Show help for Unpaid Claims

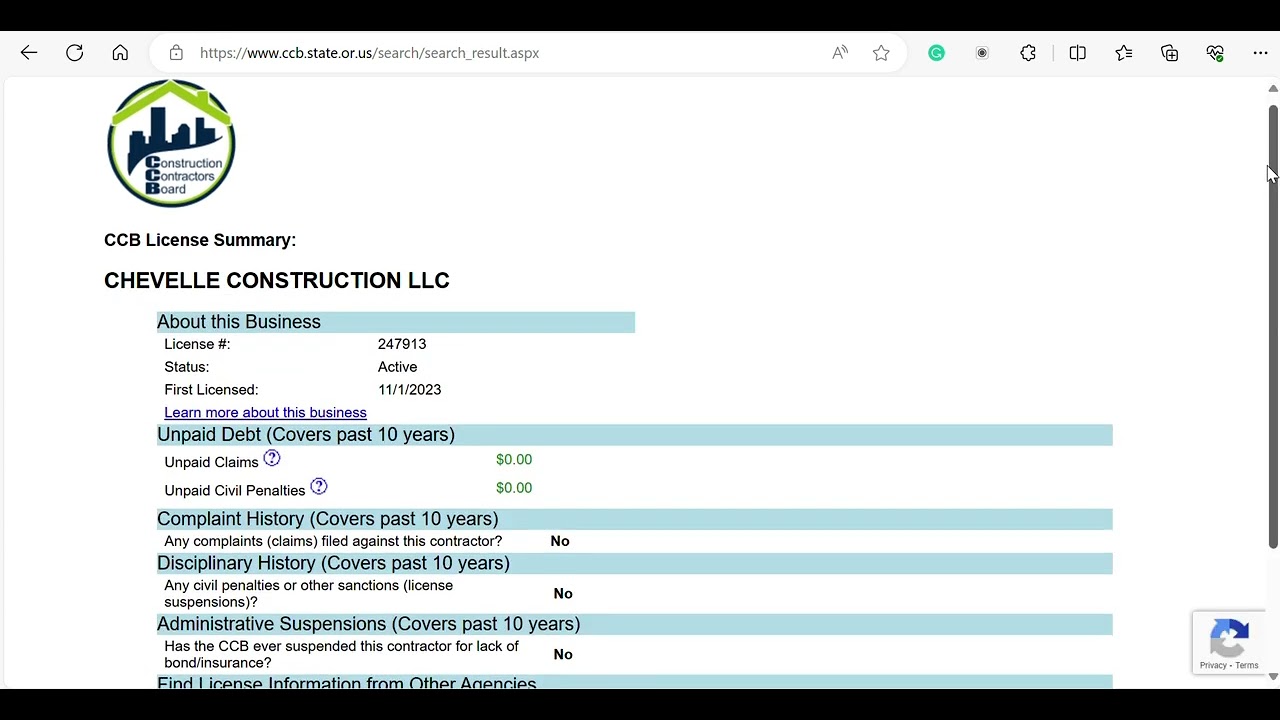(272, 458)
